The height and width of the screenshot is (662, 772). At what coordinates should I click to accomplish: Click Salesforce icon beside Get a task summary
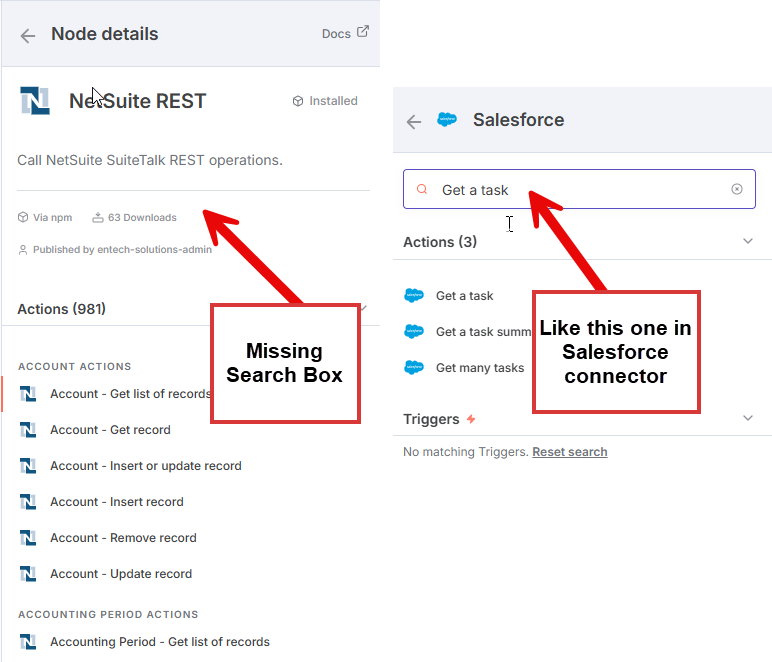coord(414,331)
